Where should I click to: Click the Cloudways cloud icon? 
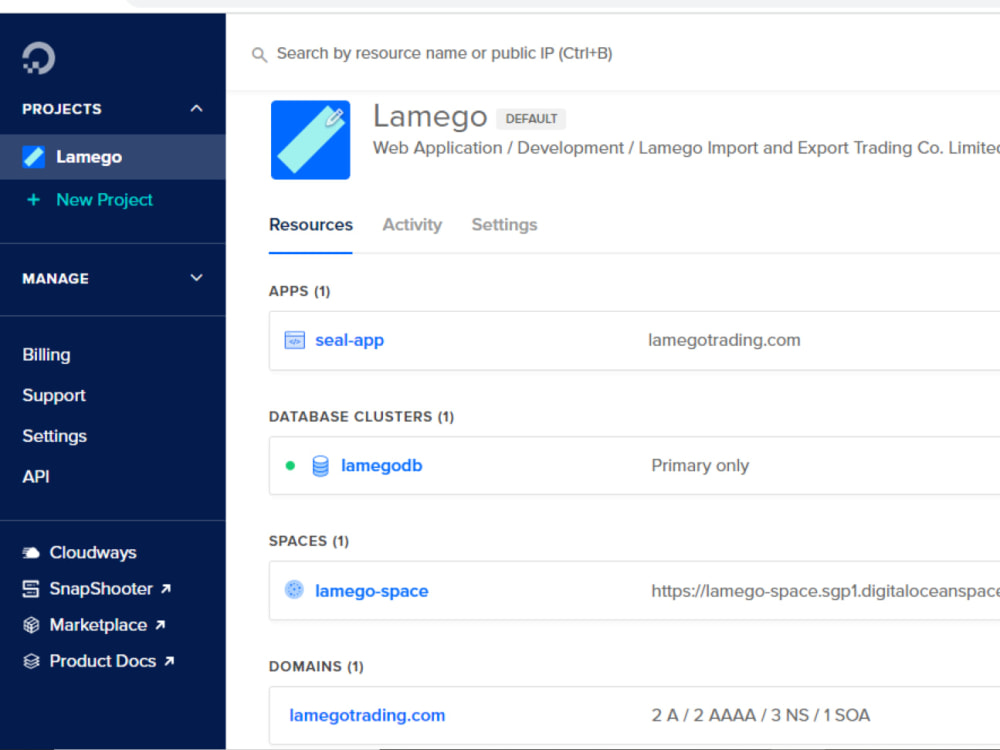31,553
